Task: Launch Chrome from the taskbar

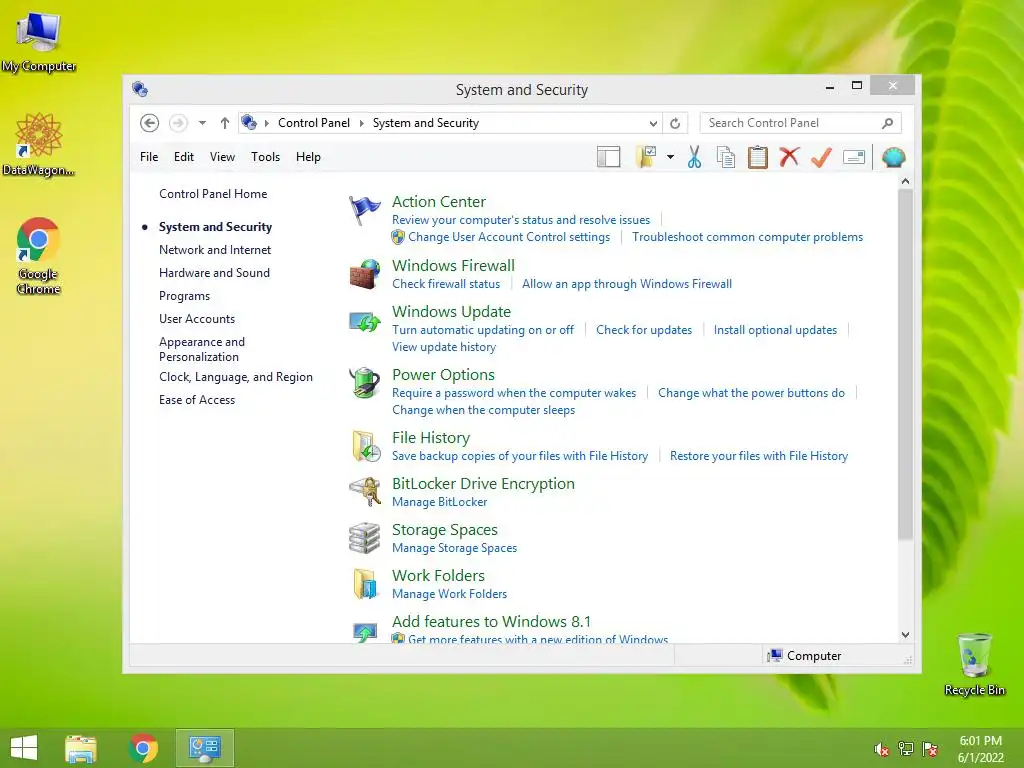Action: click(x=143, y=748)
